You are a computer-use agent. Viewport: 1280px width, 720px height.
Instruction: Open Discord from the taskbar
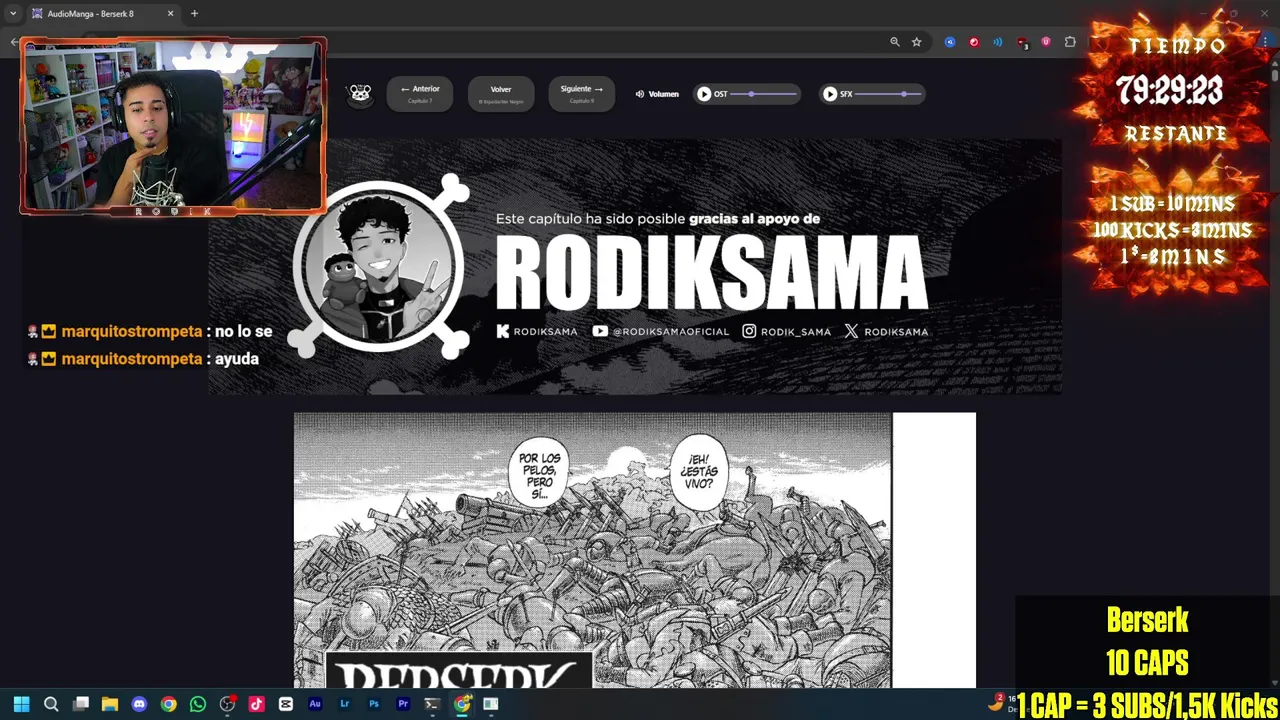[x=139, y=704]
